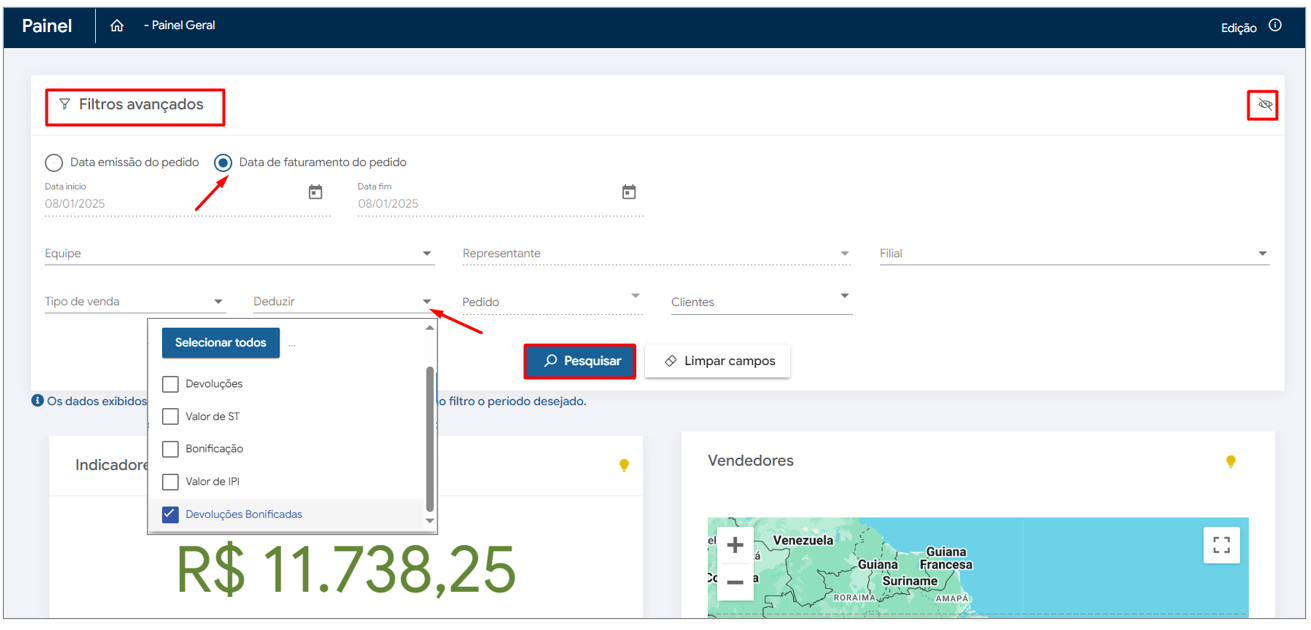This screenshot has height=630, width=1311.
Task: Open the Data fim calendar icon
Action: 629,192
